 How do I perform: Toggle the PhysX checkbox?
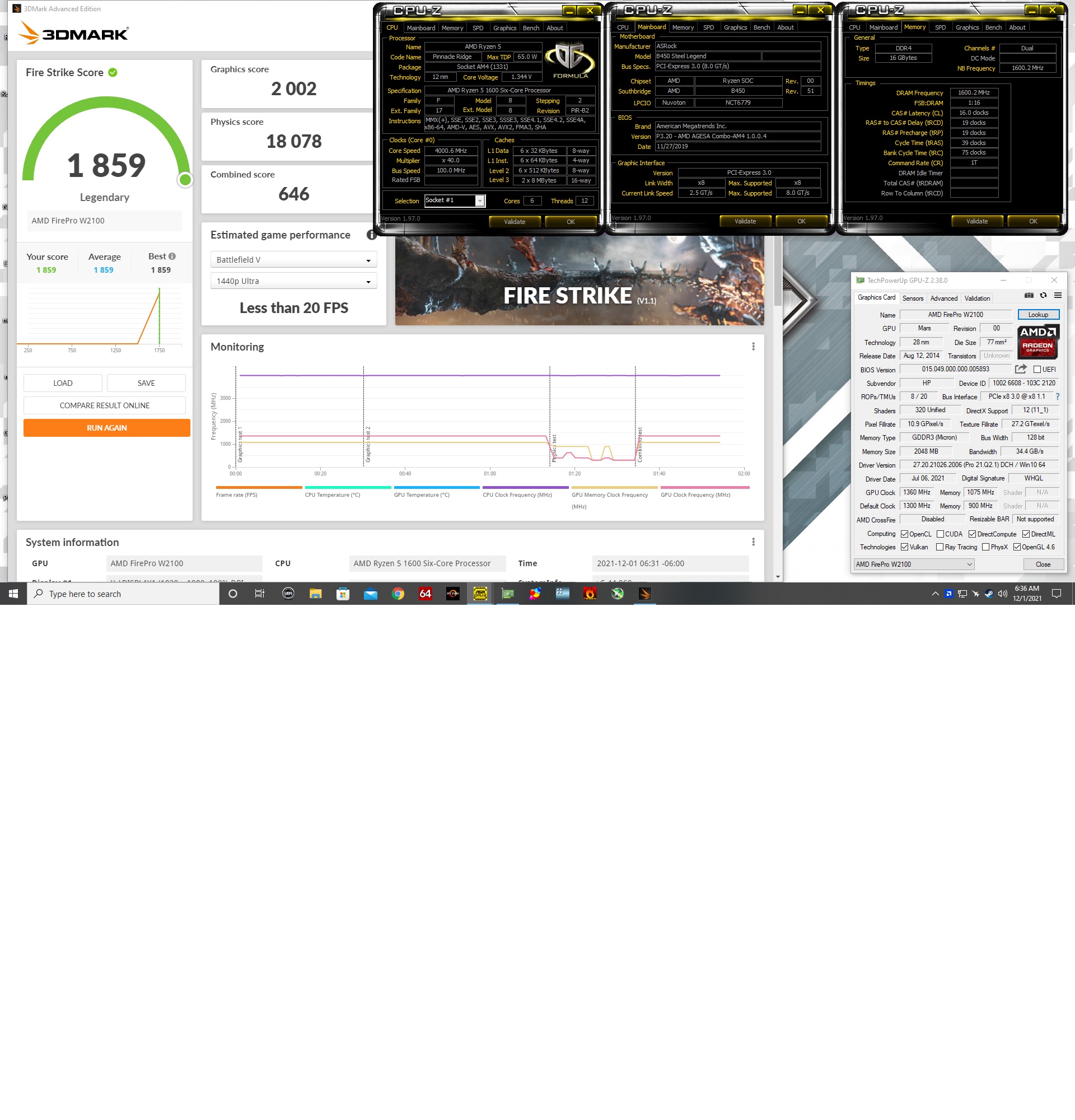click(985, 548)
